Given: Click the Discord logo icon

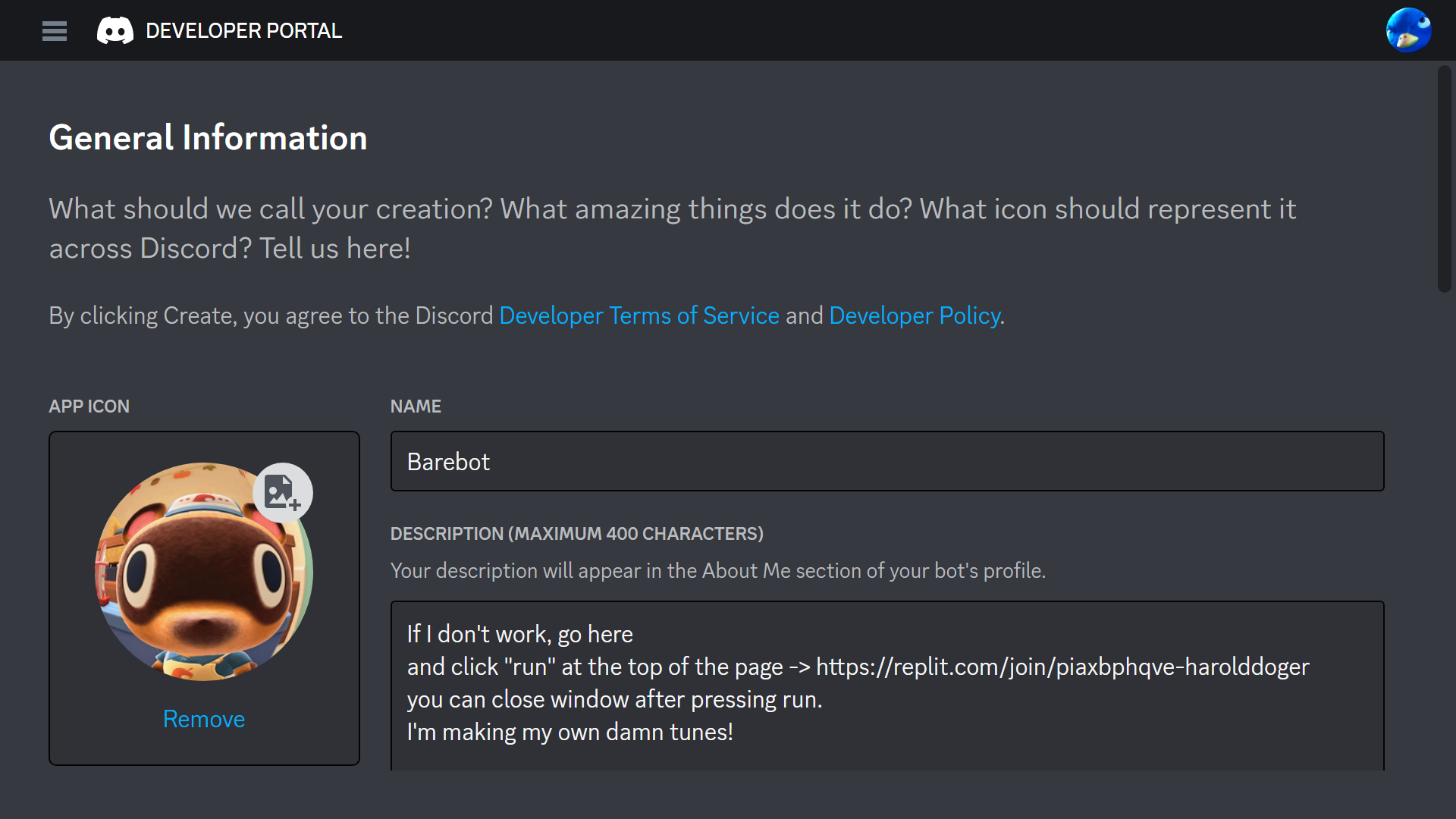Looking at the screenshot, I should click(x=115, y=31).
